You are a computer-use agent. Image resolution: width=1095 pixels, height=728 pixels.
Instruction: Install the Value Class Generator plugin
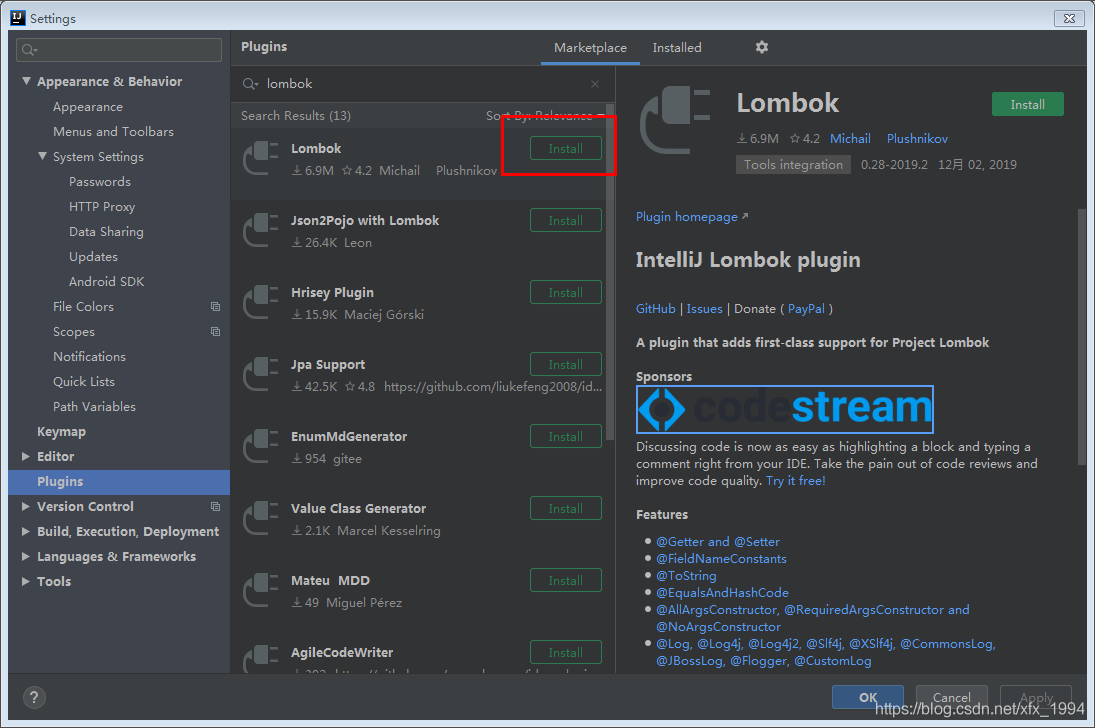[x=566, y=508]
